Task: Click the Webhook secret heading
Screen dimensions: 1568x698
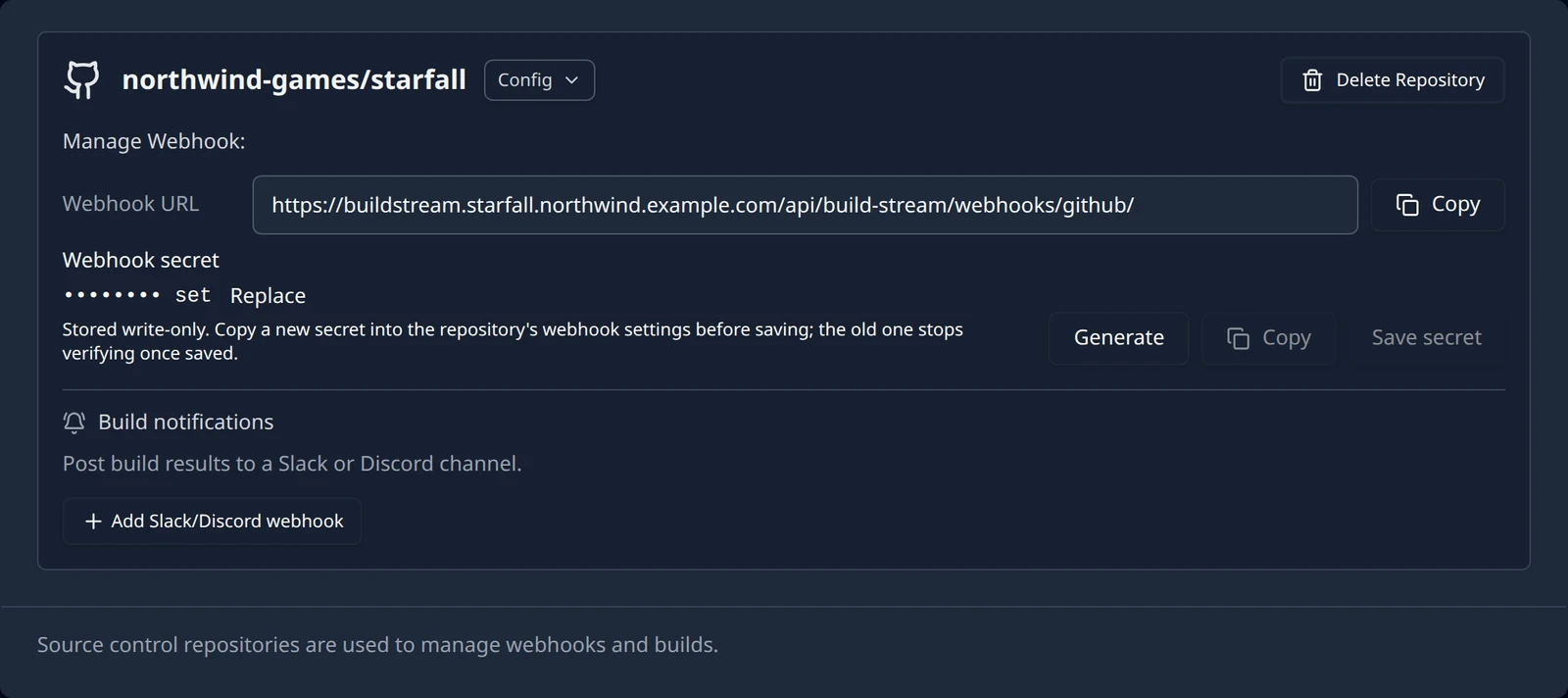Action: click(x=141, y=261)
